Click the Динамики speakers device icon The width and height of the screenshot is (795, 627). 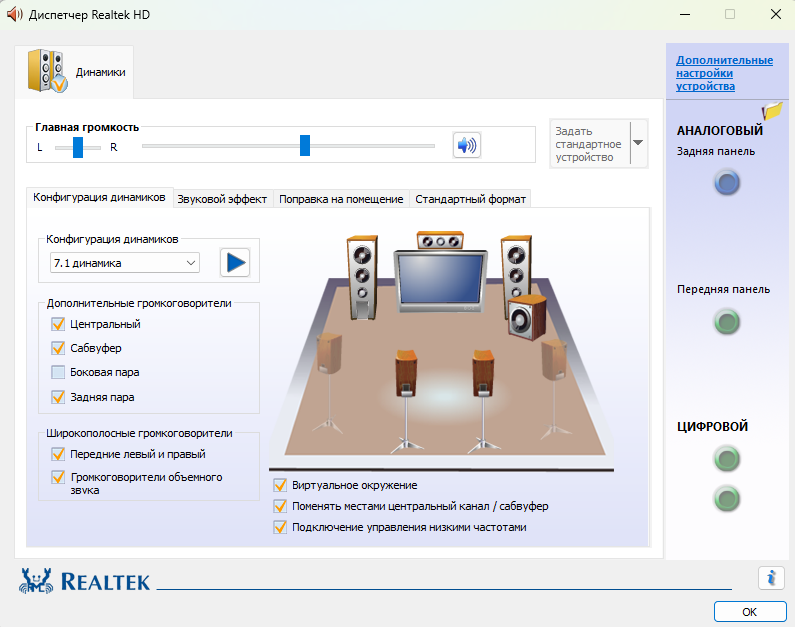tap(47, 71)
